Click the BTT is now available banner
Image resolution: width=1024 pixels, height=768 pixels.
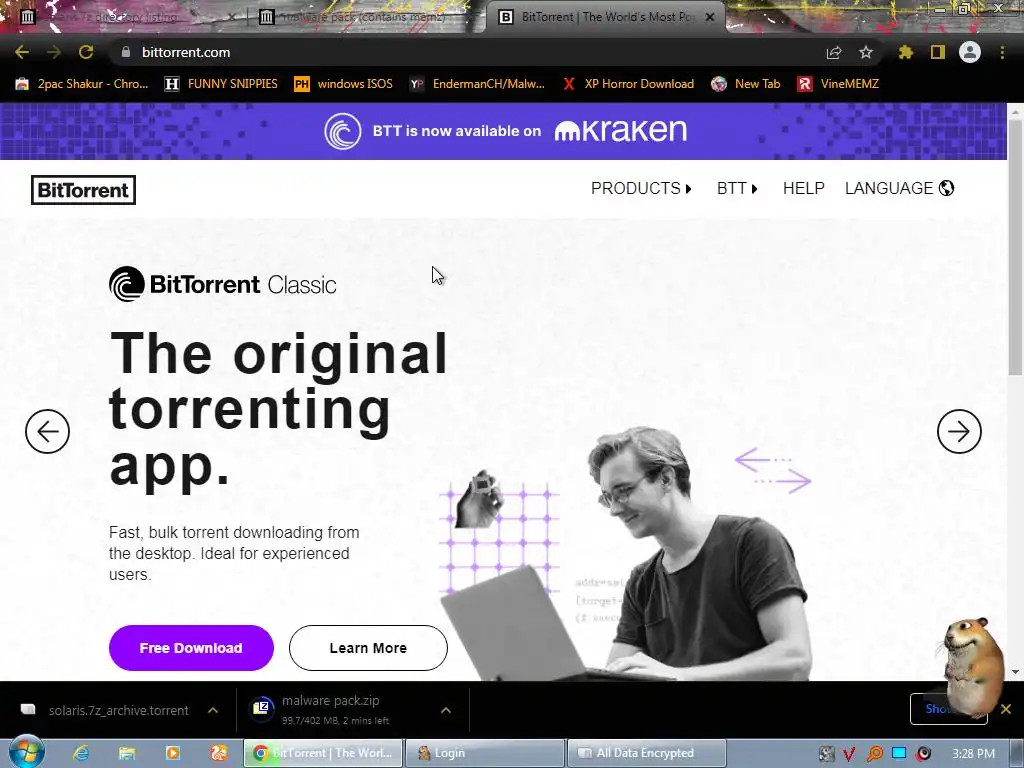(503, 131)
